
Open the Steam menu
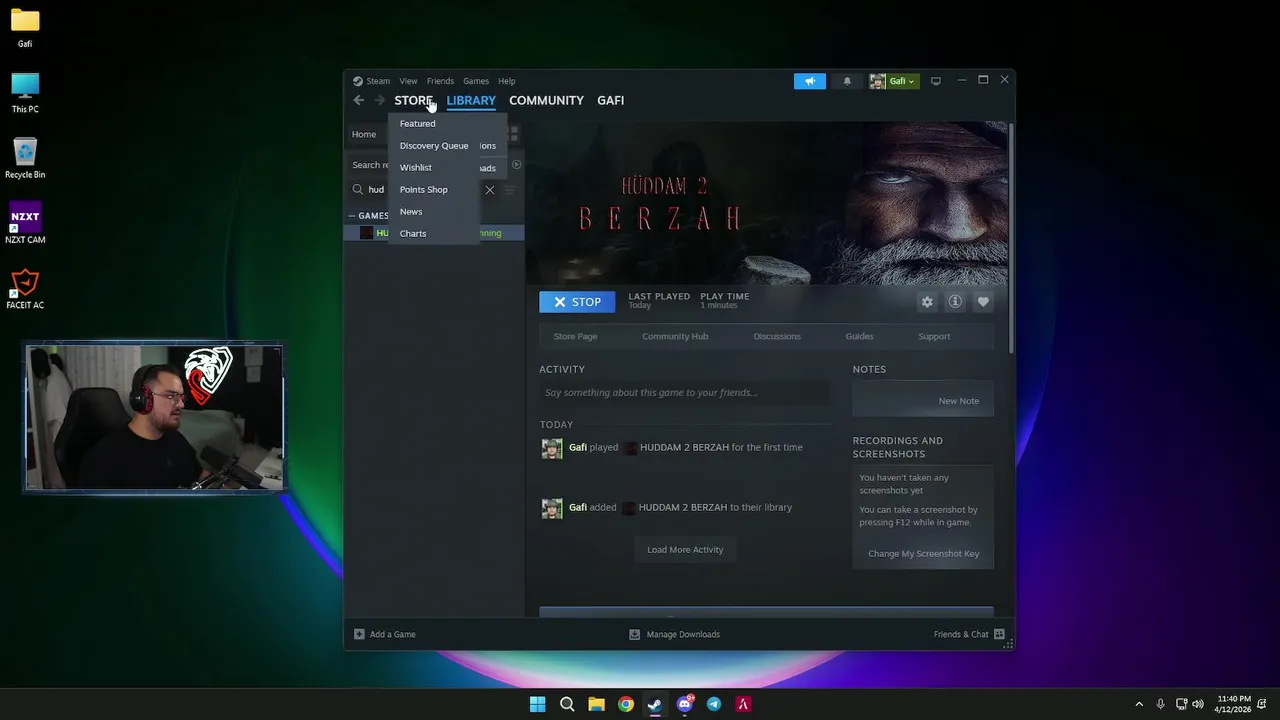[x=378, y=81]
